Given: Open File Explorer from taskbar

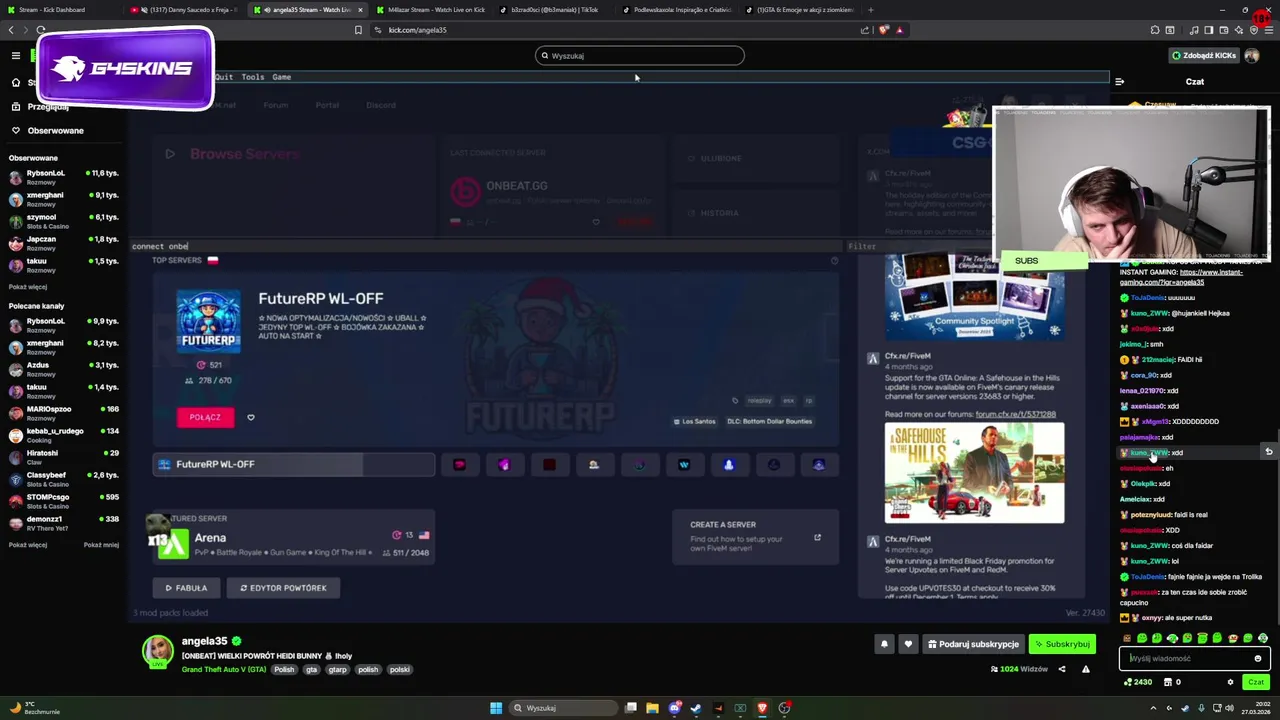Looking at the screenshot, I should (x=652, y=708).
